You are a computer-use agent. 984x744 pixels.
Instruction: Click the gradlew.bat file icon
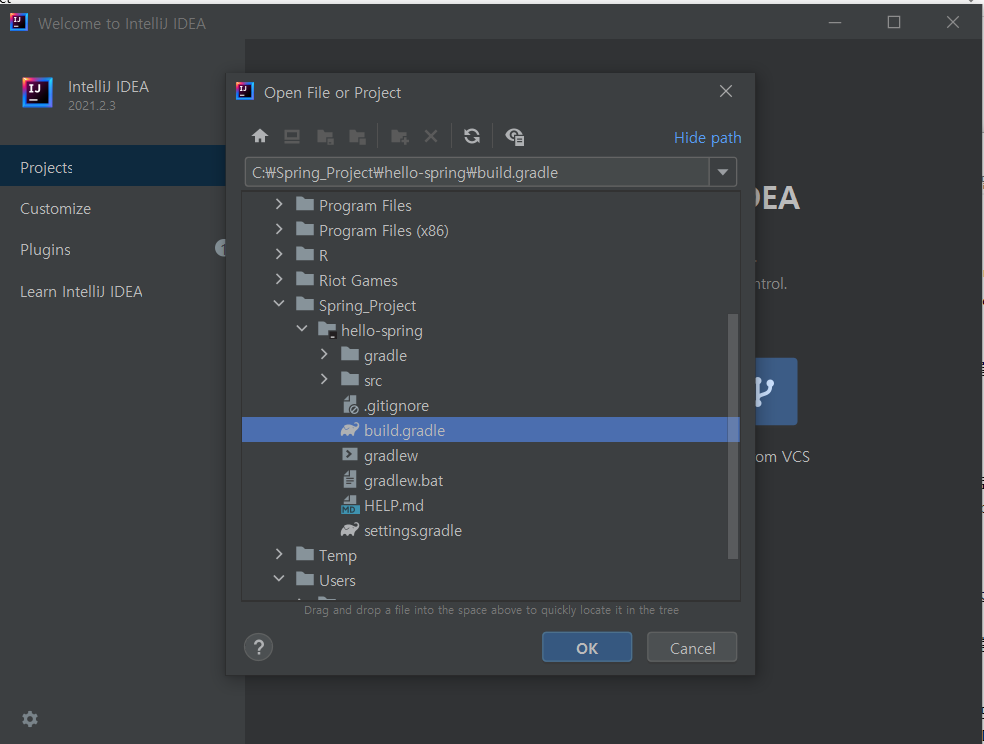point(350,480)
